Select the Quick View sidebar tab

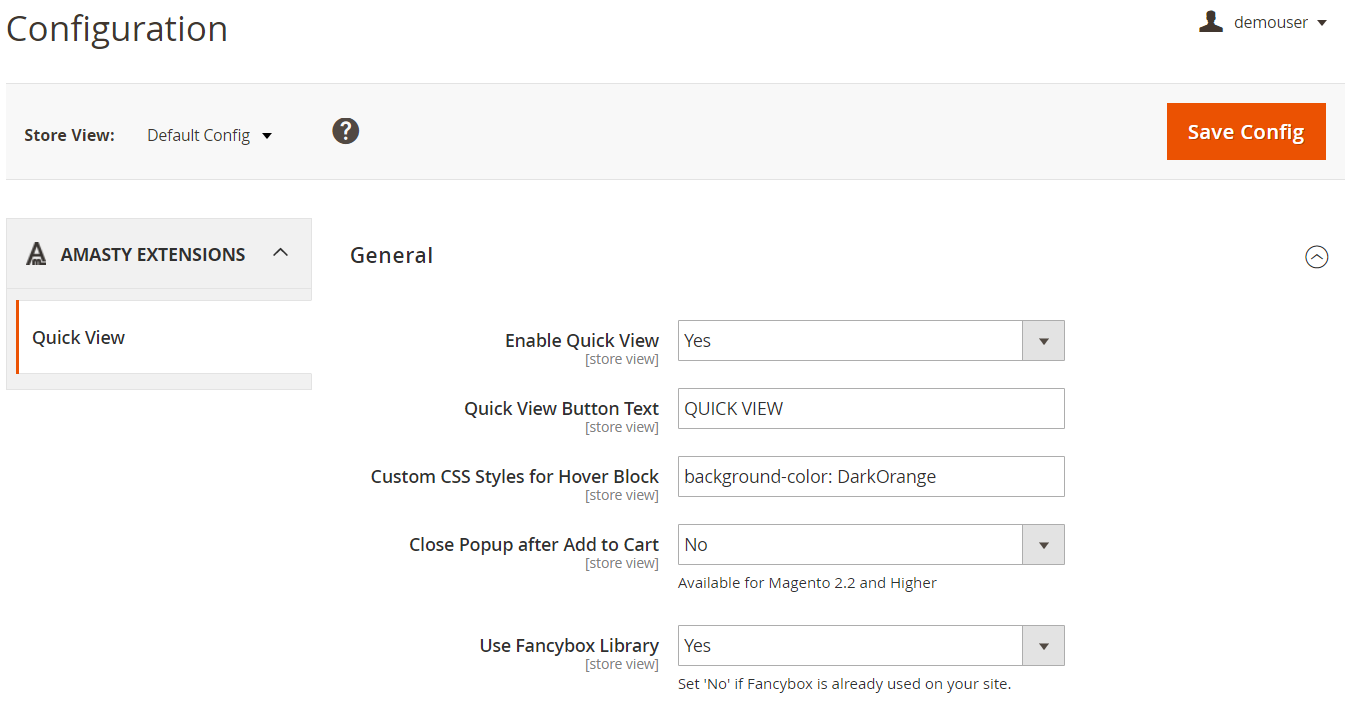tap(164, 337)
